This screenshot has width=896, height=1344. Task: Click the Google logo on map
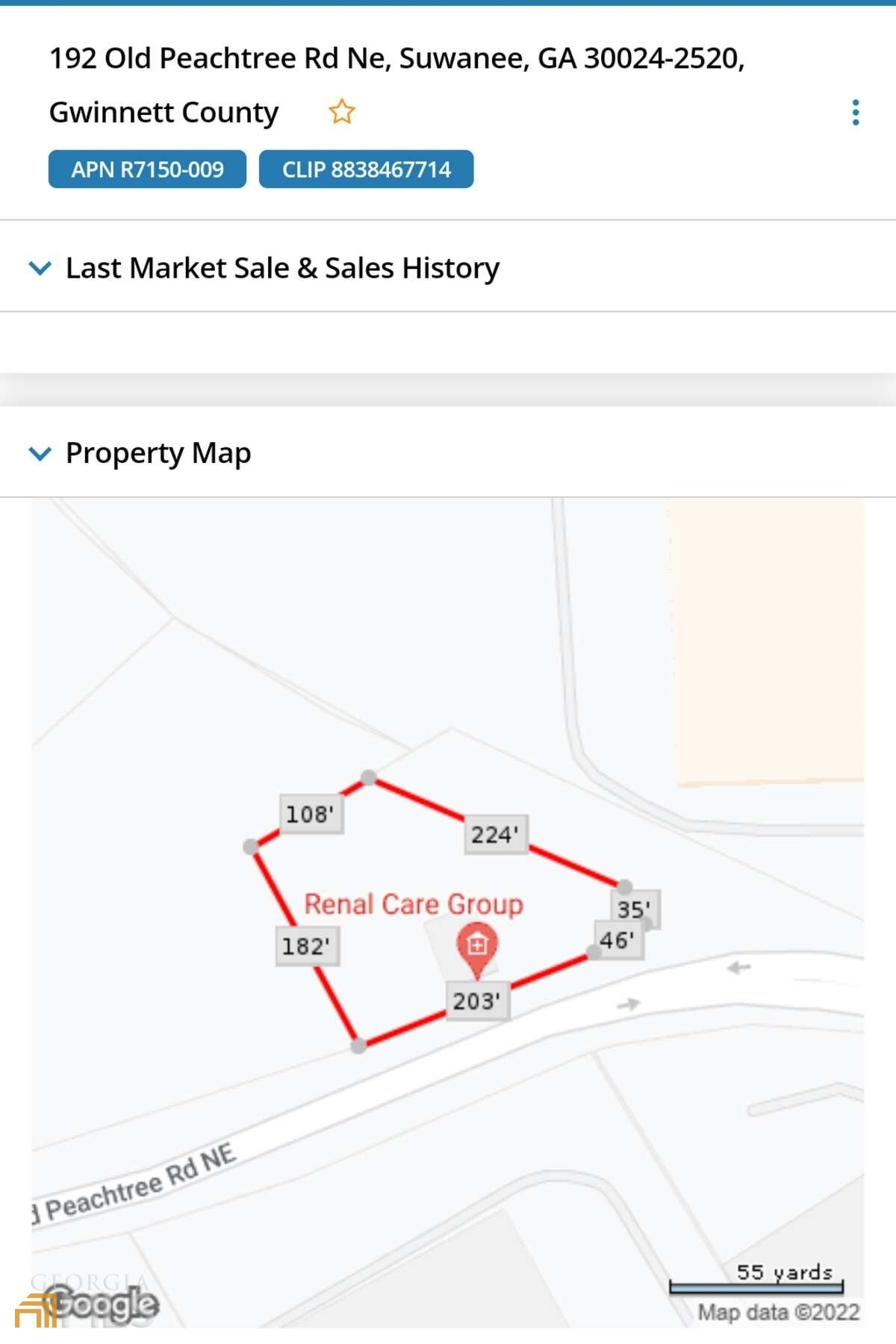point(106,1304)
